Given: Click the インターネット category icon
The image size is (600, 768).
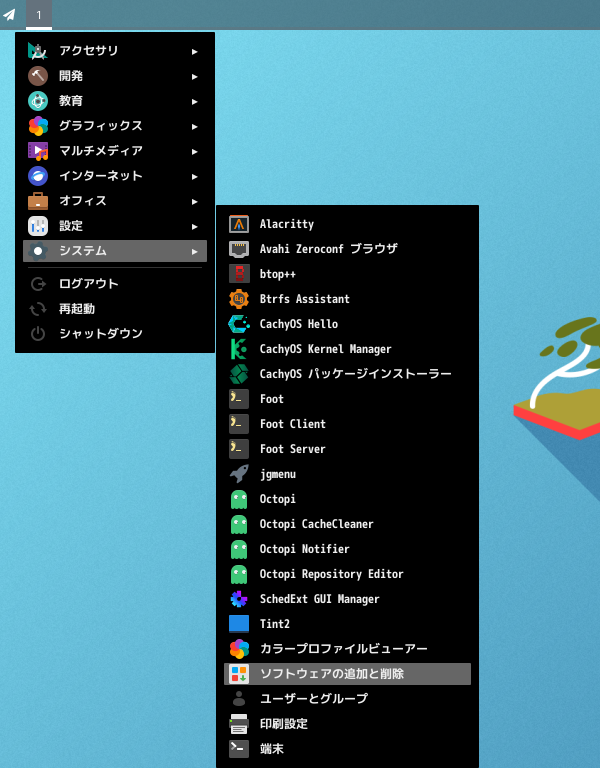Looking at the screenshot, I should point(38,176).
